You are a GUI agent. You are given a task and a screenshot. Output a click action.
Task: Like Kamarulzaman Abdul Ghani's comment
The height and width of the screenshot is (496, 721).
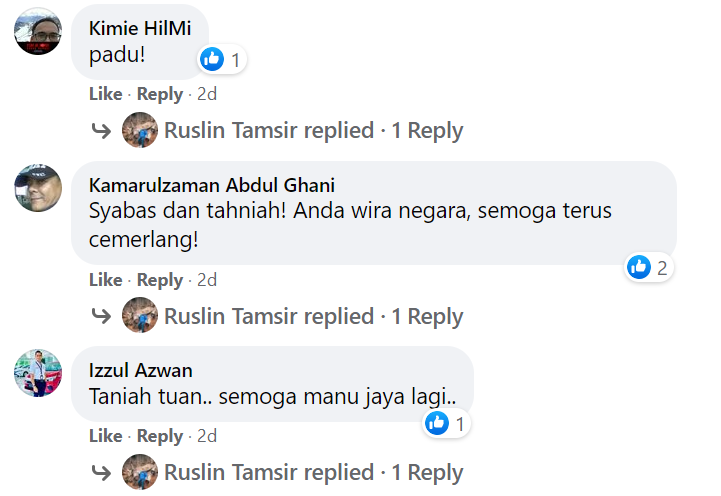pyautogui.click(x=105, y=280)
